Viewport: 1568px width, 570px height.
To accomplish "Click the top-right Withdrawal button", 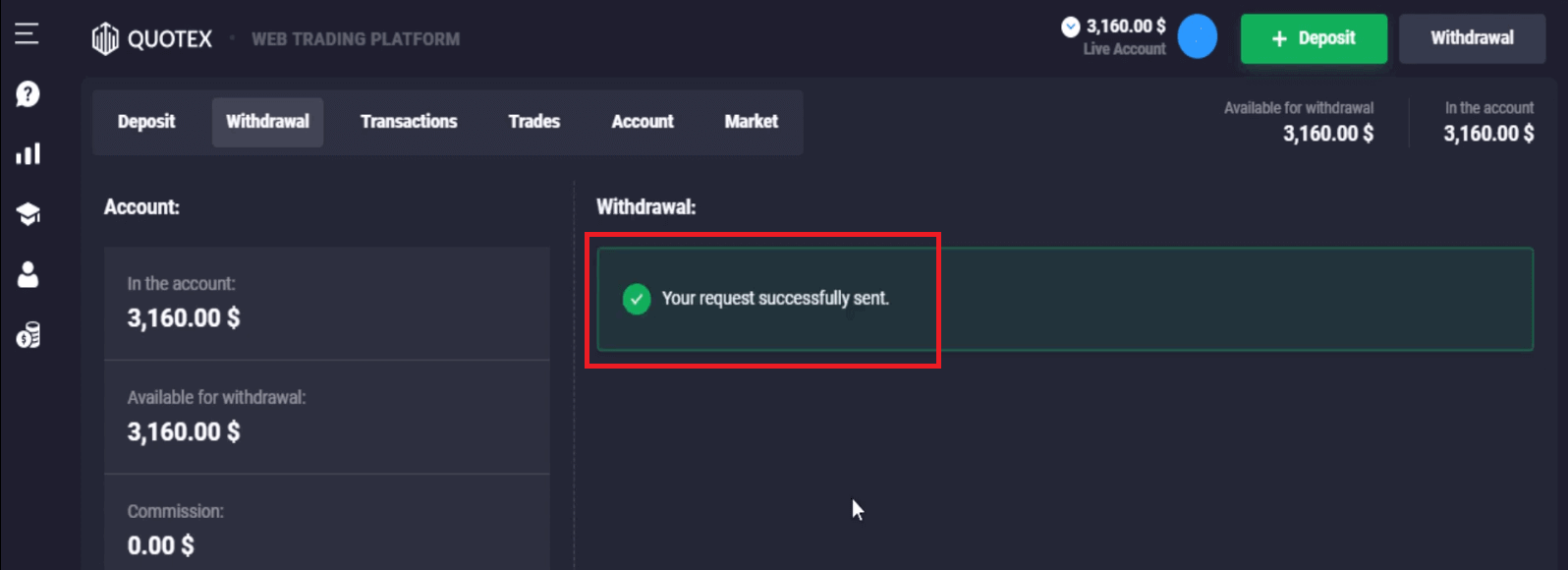I will point(1472,38).
